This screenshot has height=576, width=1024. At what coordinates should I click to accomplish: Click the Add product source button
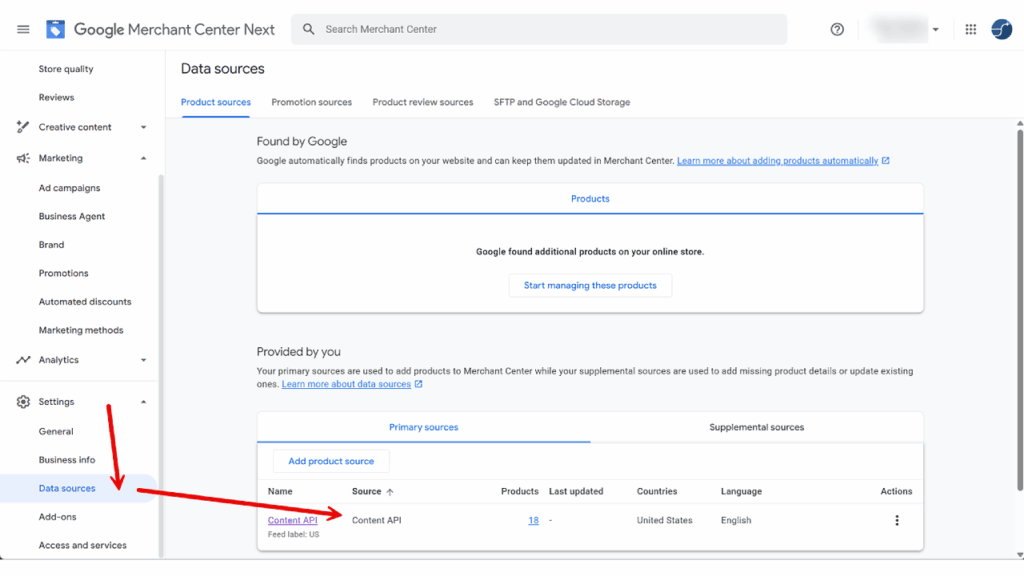[331, 461]
